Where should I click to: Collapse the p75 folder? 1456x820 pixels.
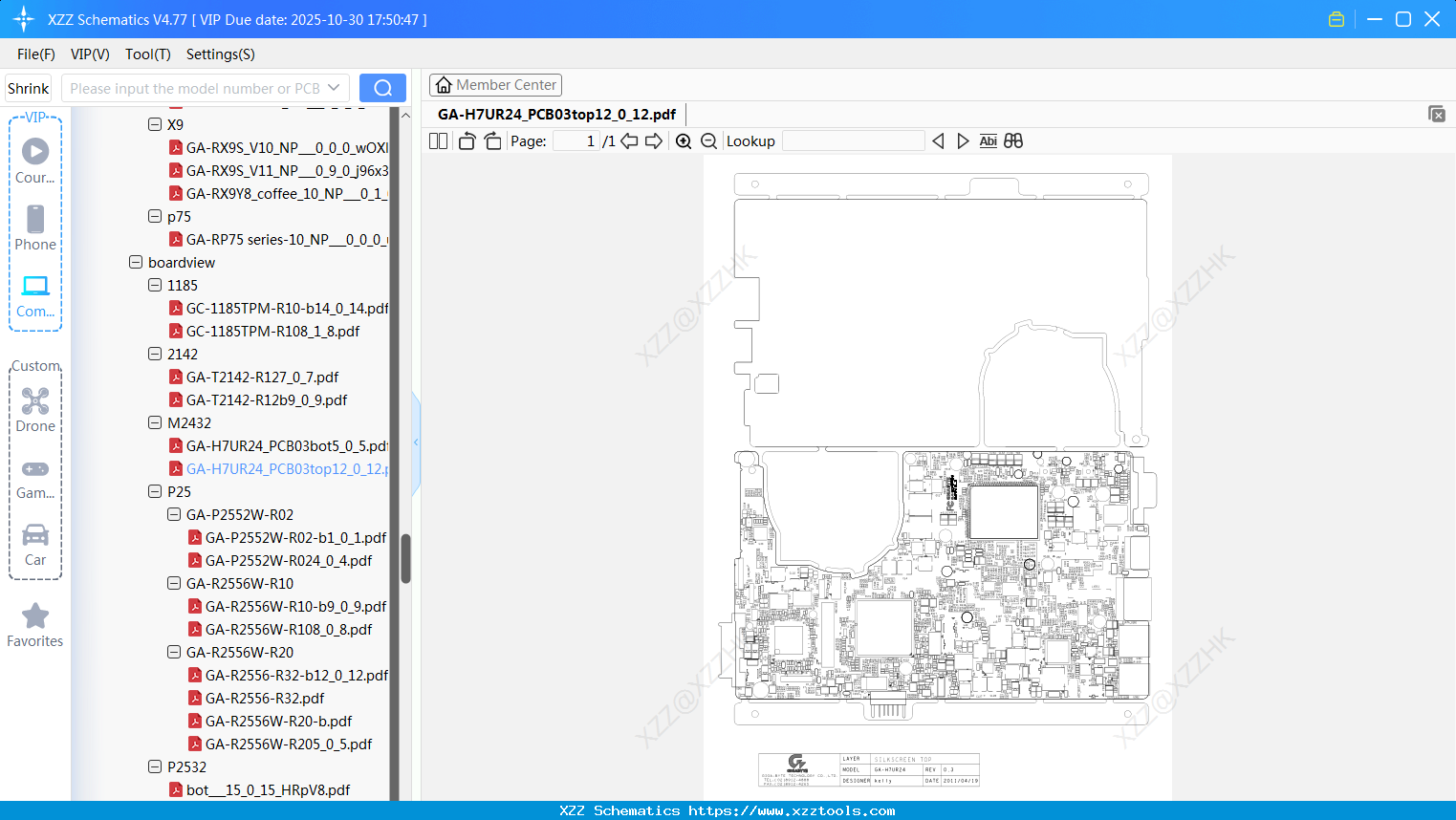(155, 216)
